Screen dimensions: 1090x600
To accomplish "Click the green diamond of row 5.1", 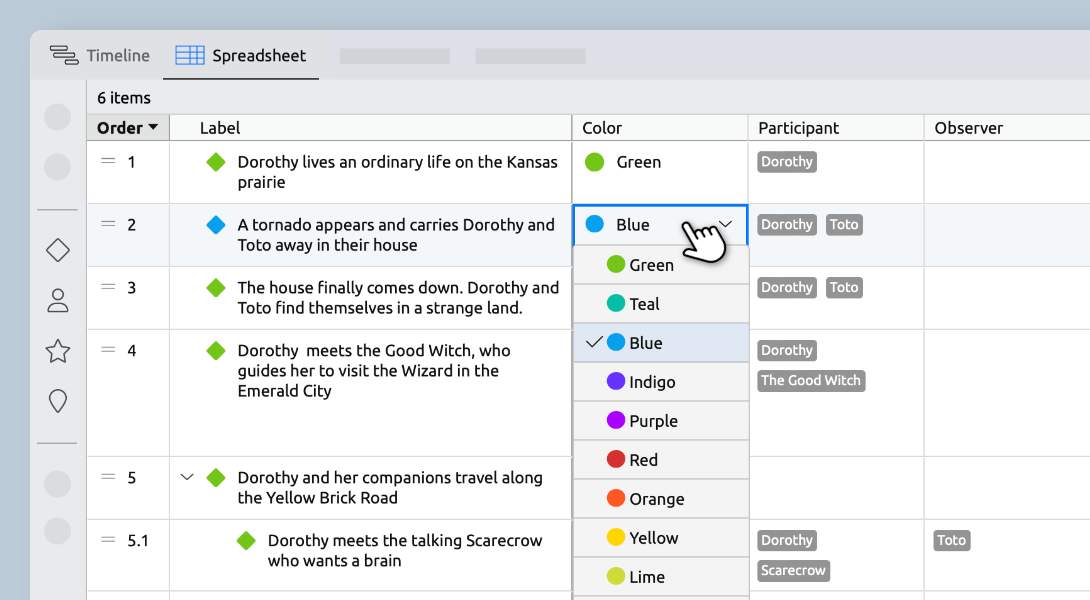I will coord(246,540).
